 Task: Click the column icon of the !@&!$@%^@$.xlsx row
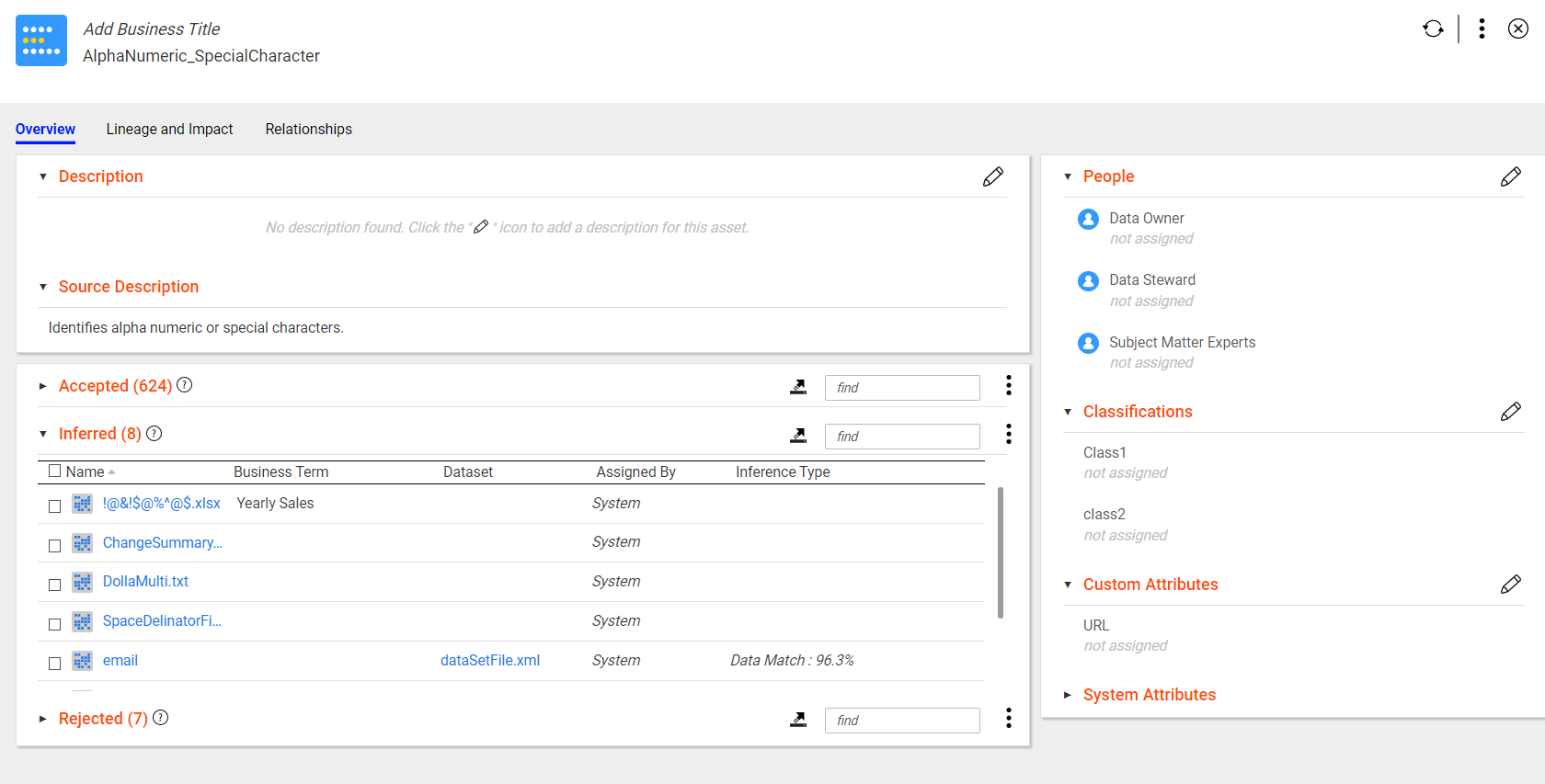tap(83, 504)
